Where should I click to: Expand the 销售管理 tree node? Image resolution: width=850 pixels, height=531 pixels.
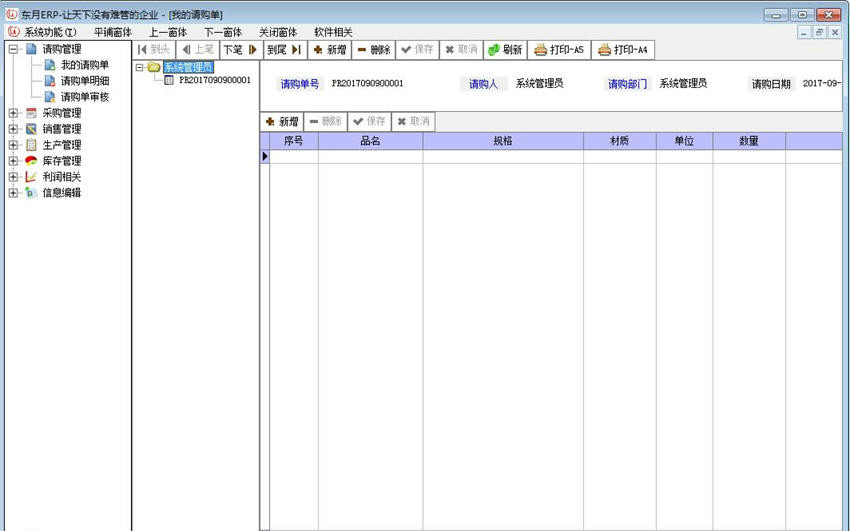point(13,129)
